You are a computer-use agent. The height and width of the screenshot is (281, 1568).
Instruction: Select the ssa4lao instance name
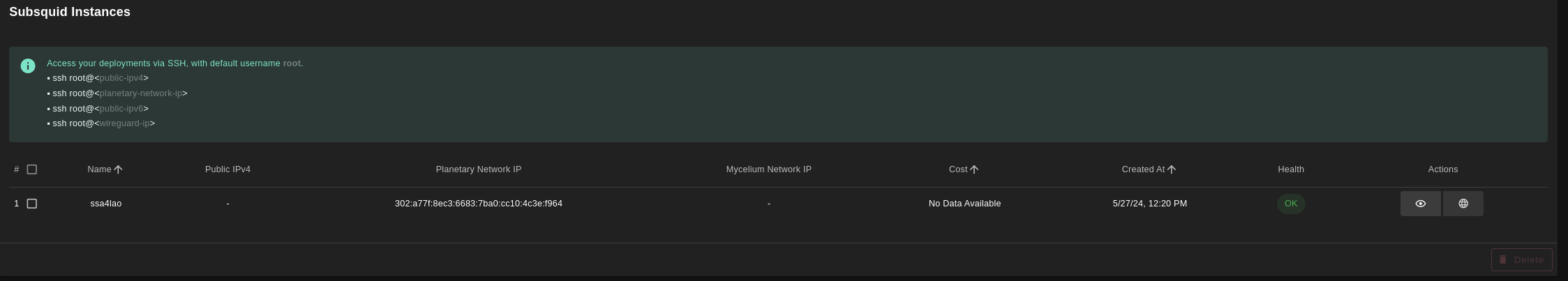106,204
